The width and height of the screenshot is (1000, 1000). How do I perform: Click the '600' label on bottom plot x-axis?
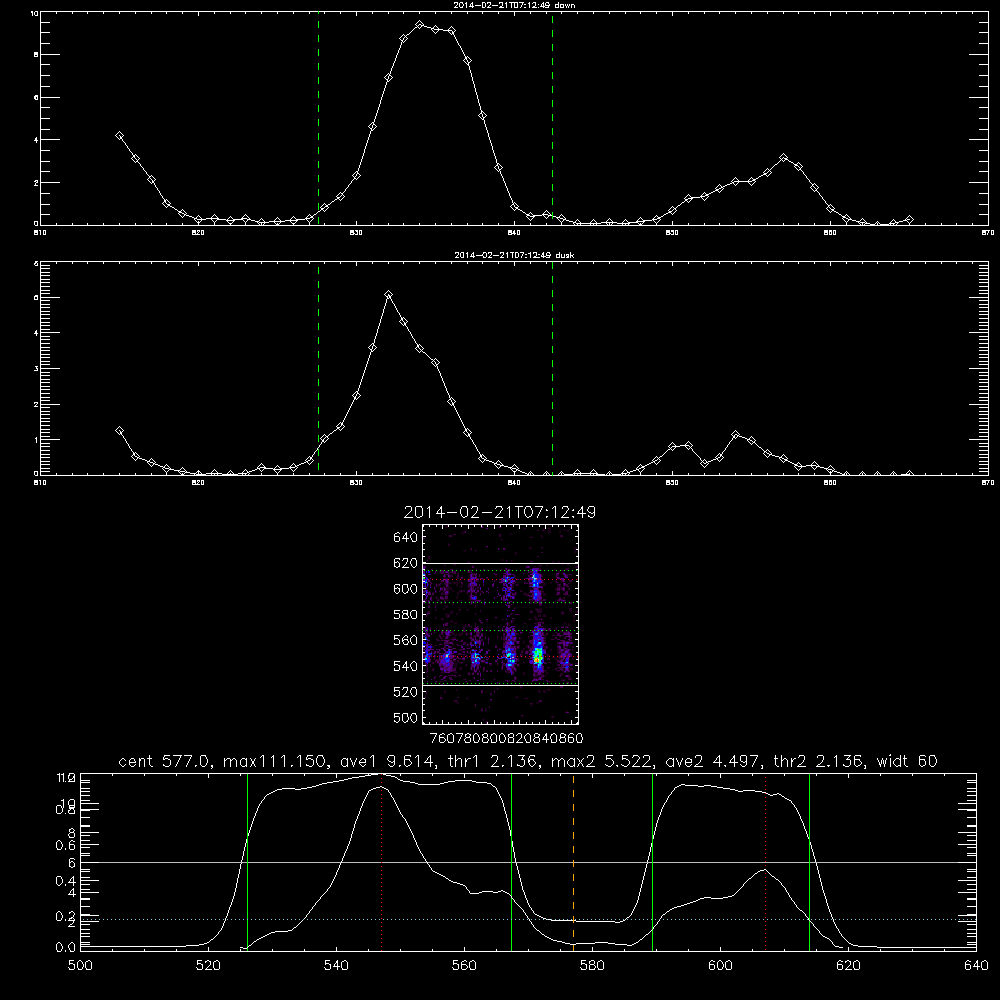pos(720,966)
